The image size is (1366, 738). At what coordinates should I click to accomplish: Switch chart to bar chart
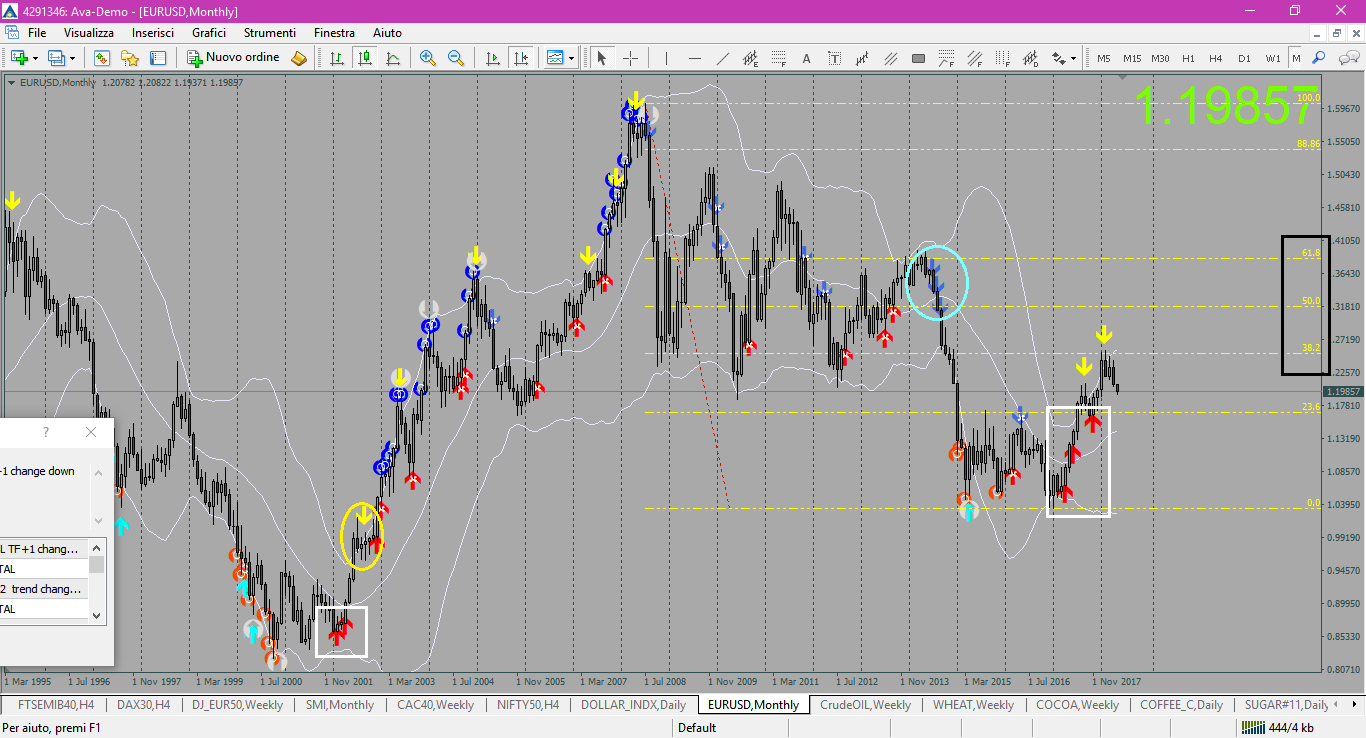click(x=337, y=58)
